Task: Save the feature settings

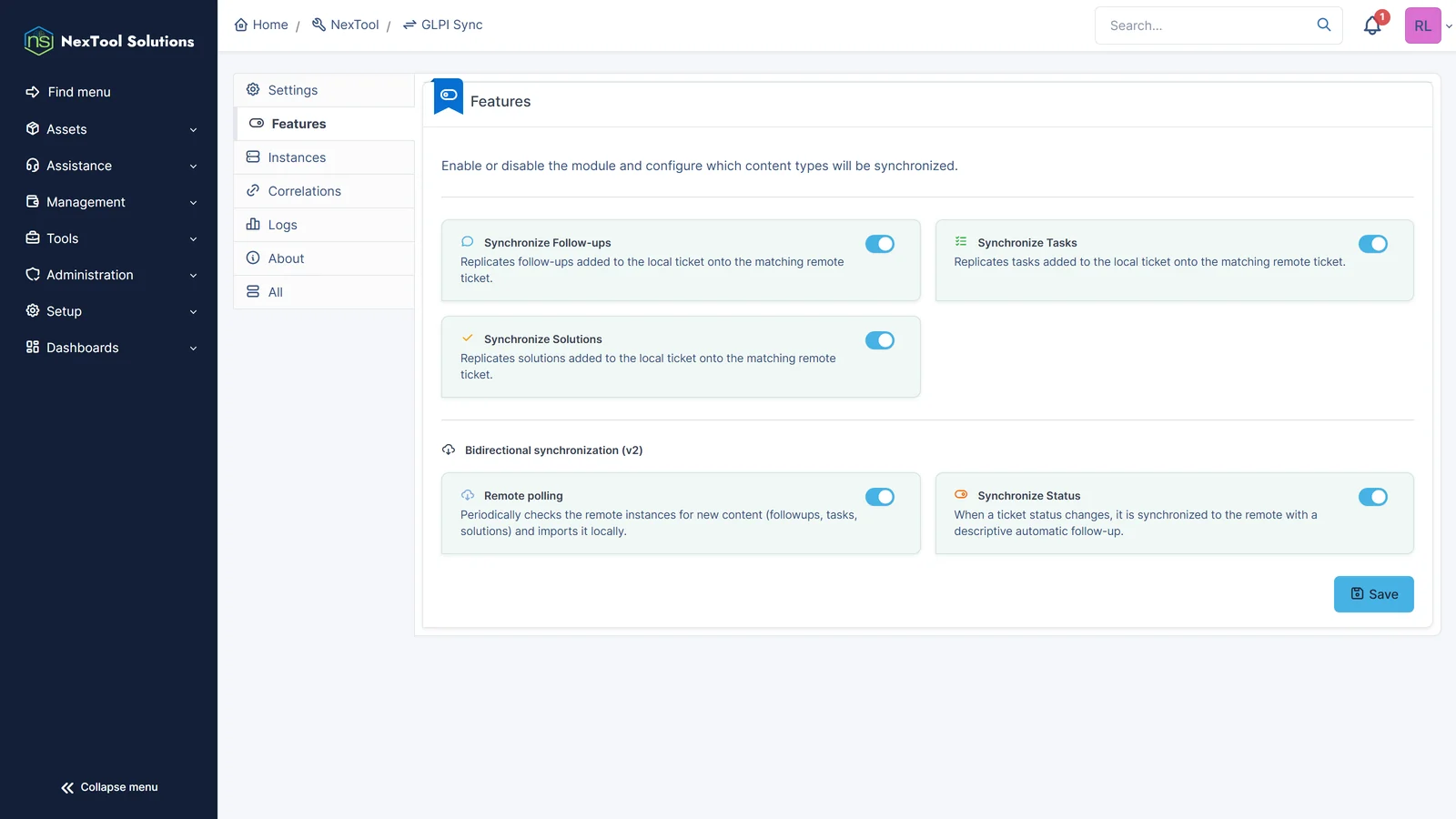Action: tap(1373, 594)
